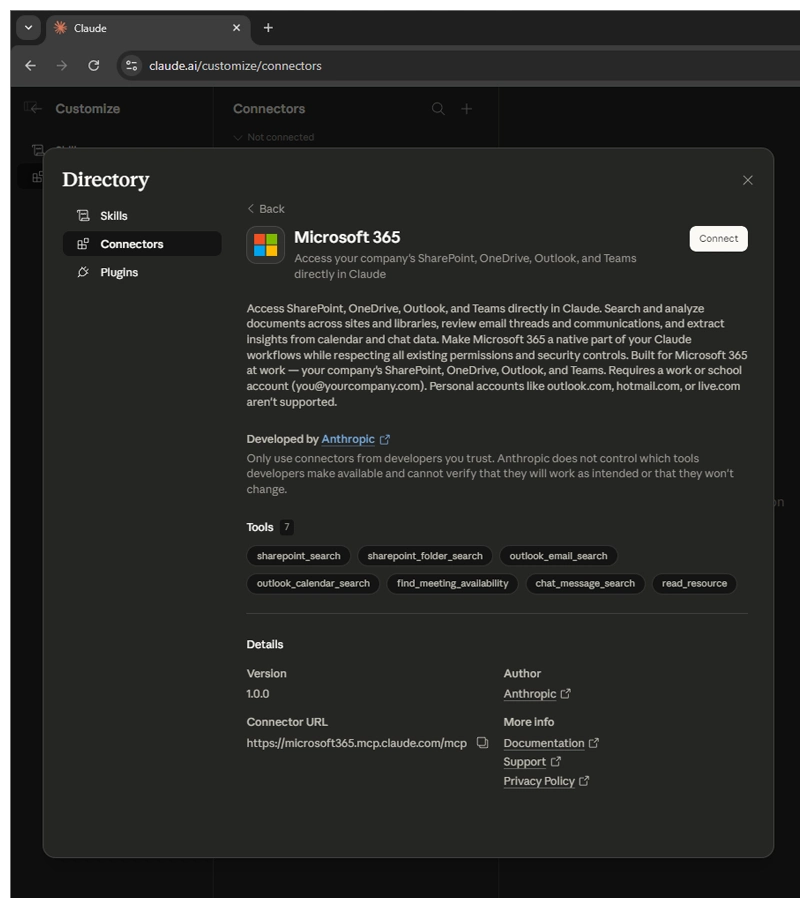Click the Microsoft 365 logo icon
800x898 pixels.
265,245
